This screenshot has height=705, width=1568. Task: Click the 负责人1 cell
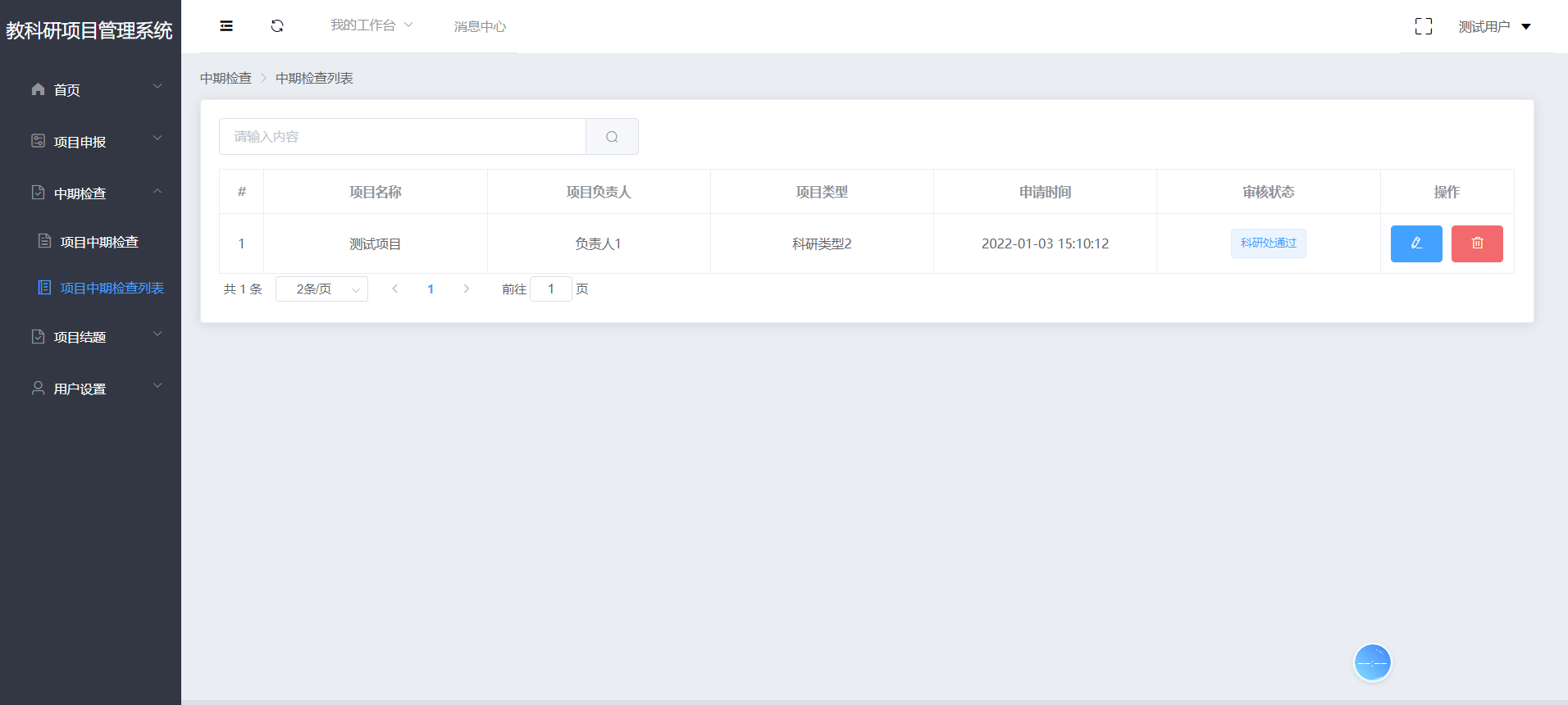point(599,243)
